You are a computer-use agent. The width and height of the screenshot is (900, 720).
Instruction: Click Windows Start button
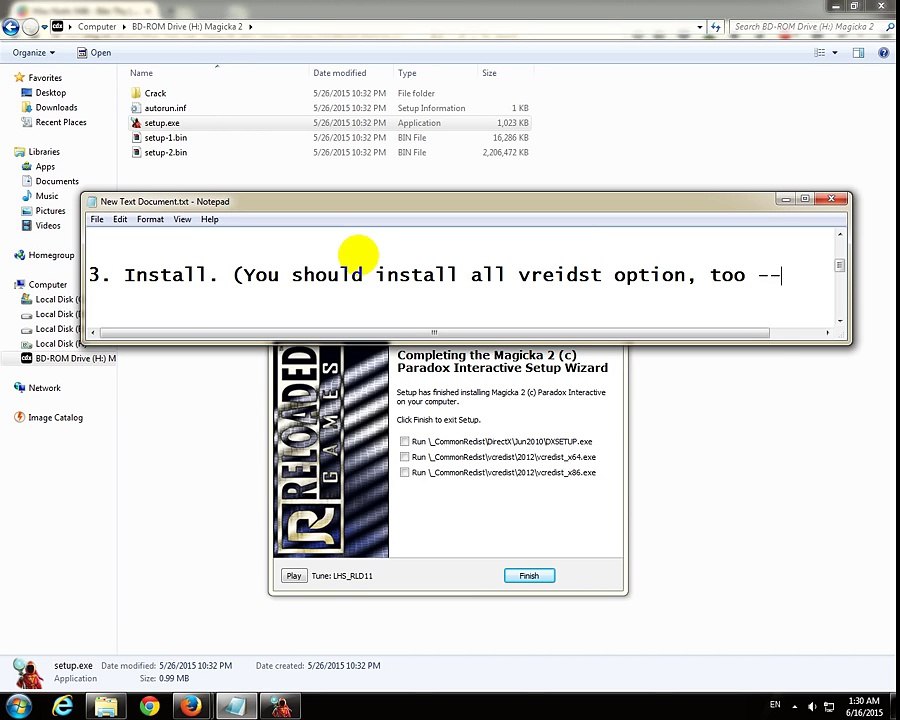coord(20,706)
